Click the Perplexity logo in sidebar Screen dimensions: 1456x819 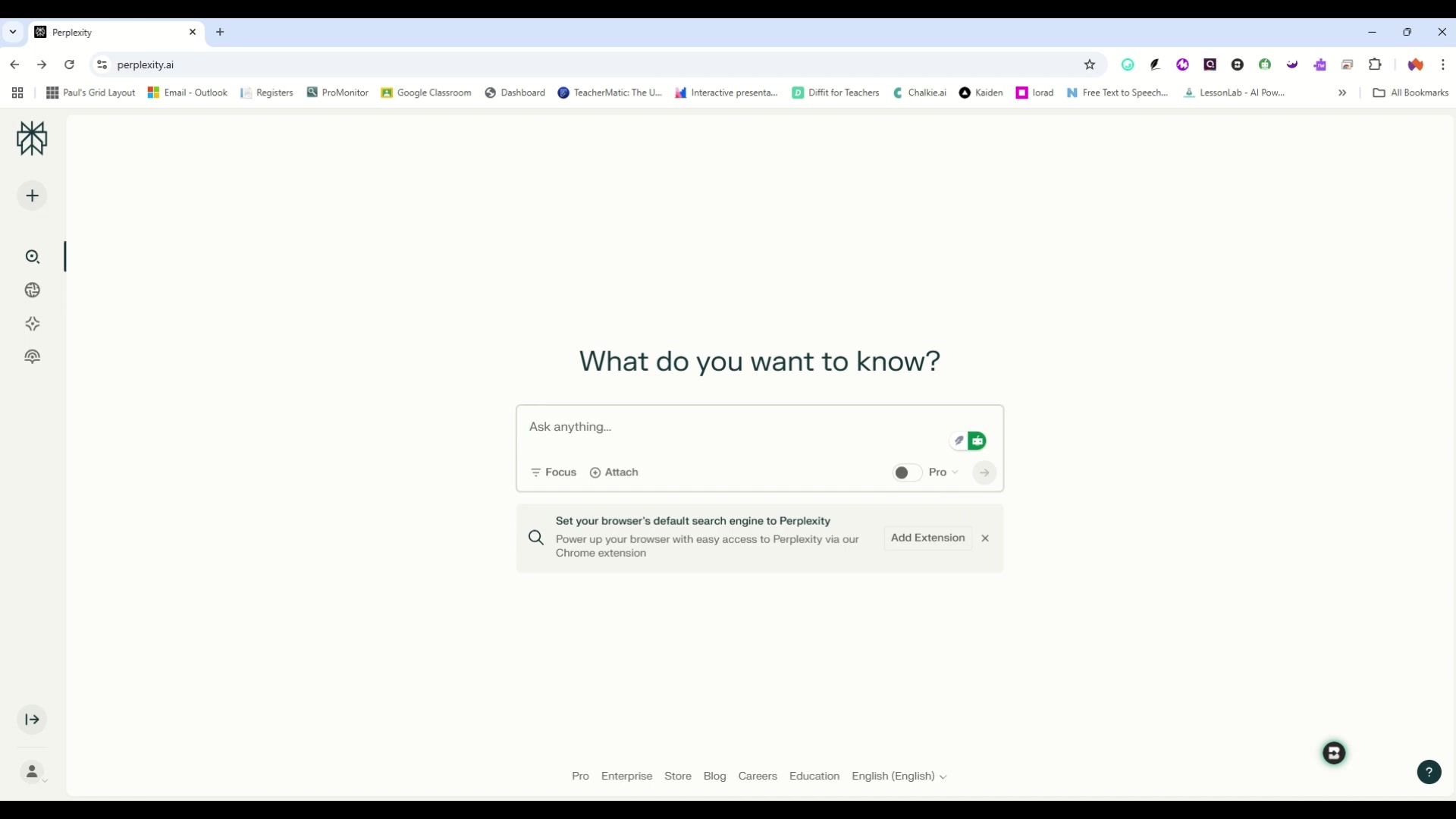click(x=32, y=138)
